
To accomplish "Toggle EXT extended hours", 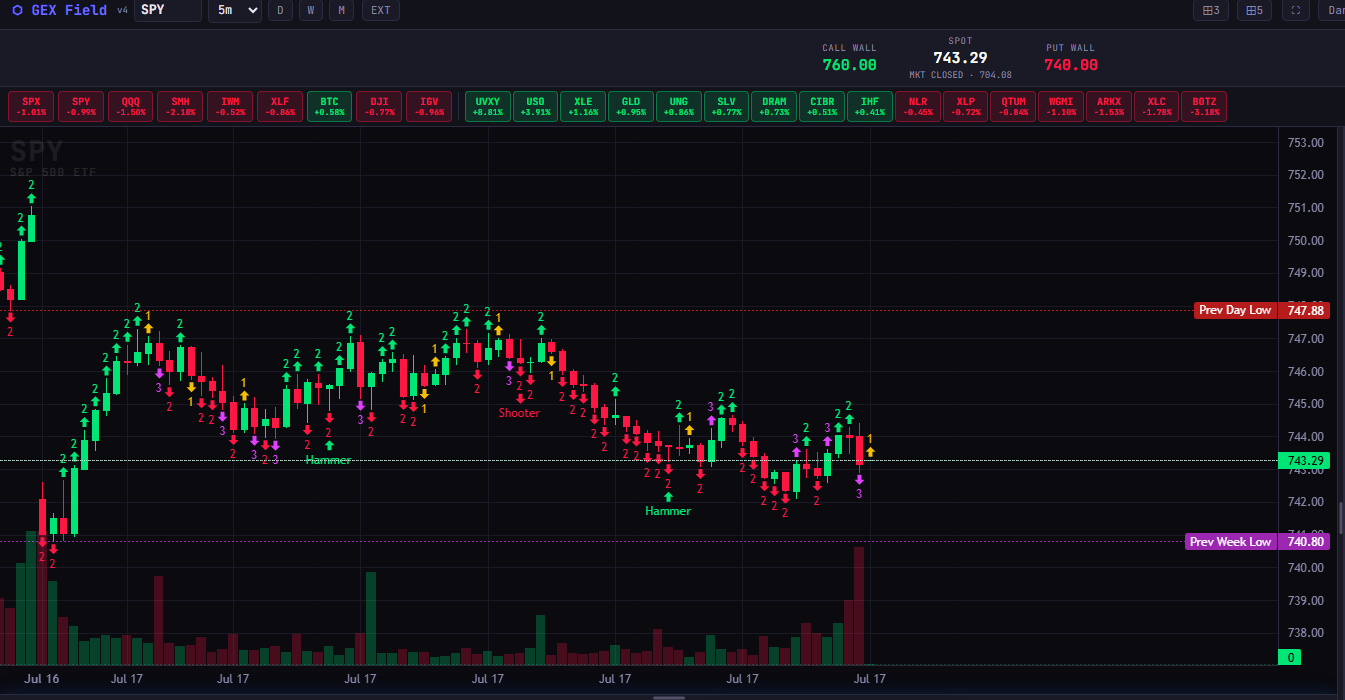I will coord(380,10).
